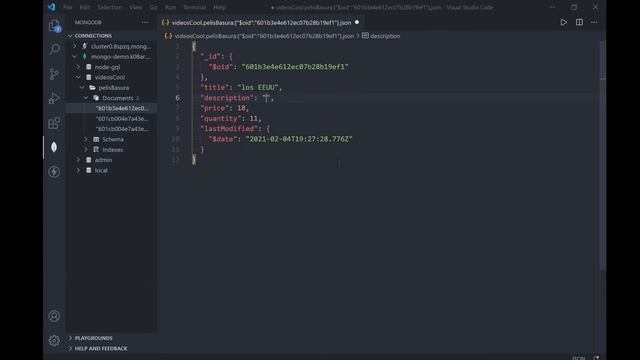
Task: Open the Terminal menu
Action: coord(194,7)
